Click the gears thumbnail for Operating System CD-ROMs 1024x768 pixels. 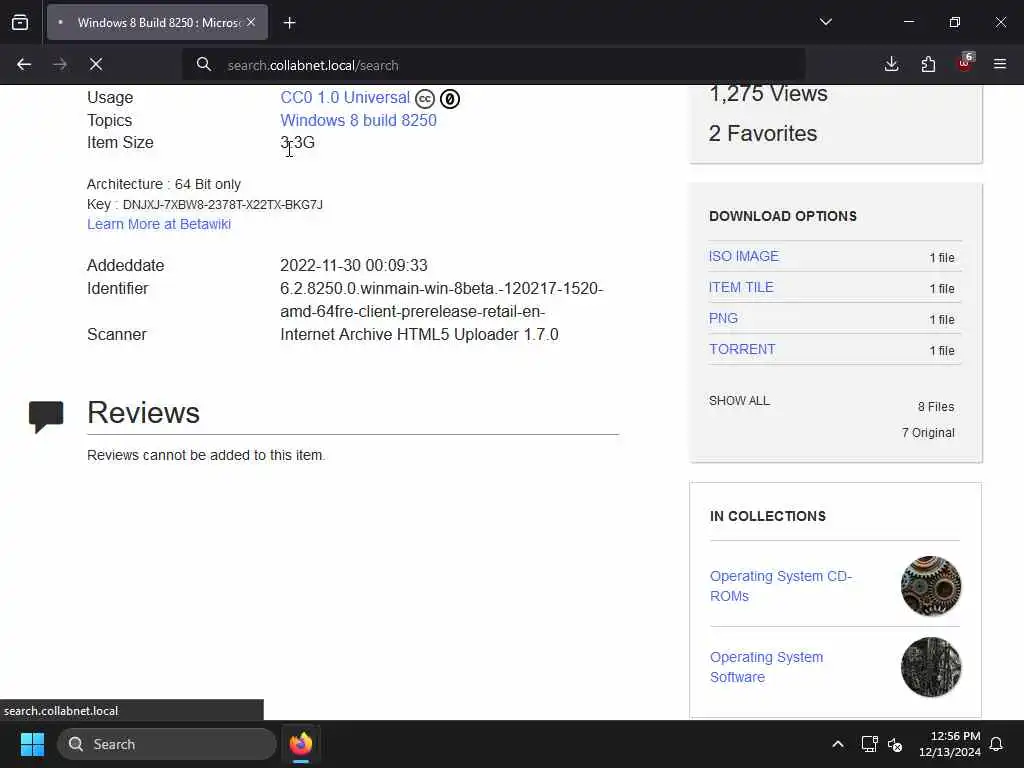coord(931,586)
